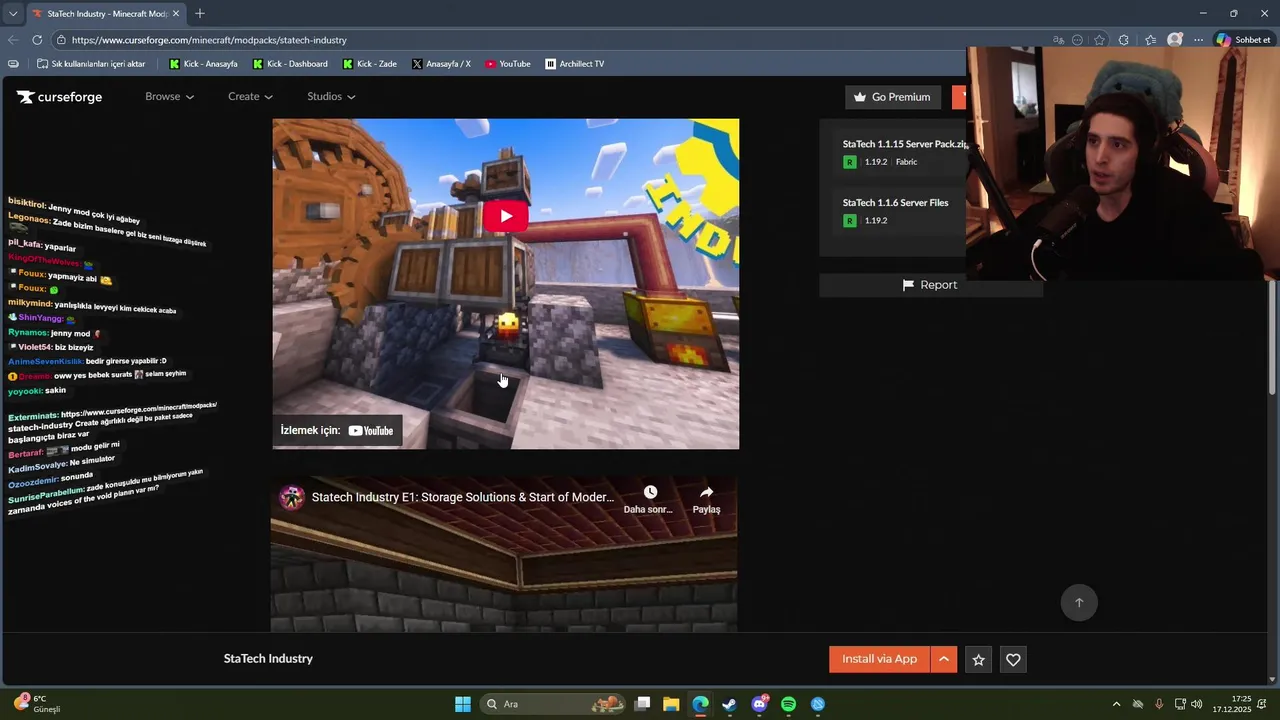Open browser settings and more menu

1198,40
